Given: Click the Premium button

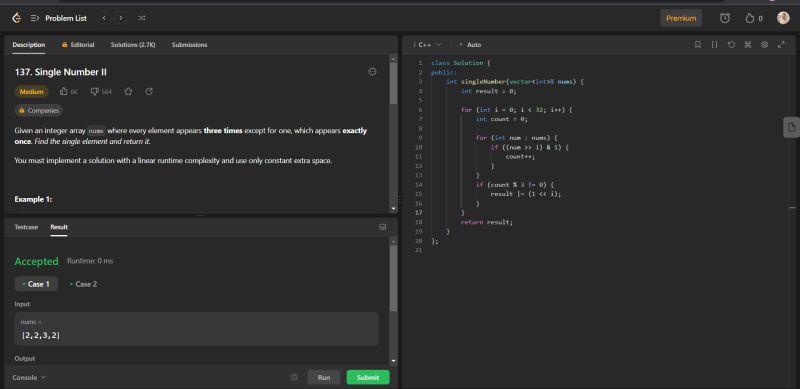Looking at the screenshot, I should click(x=681, y=18).
